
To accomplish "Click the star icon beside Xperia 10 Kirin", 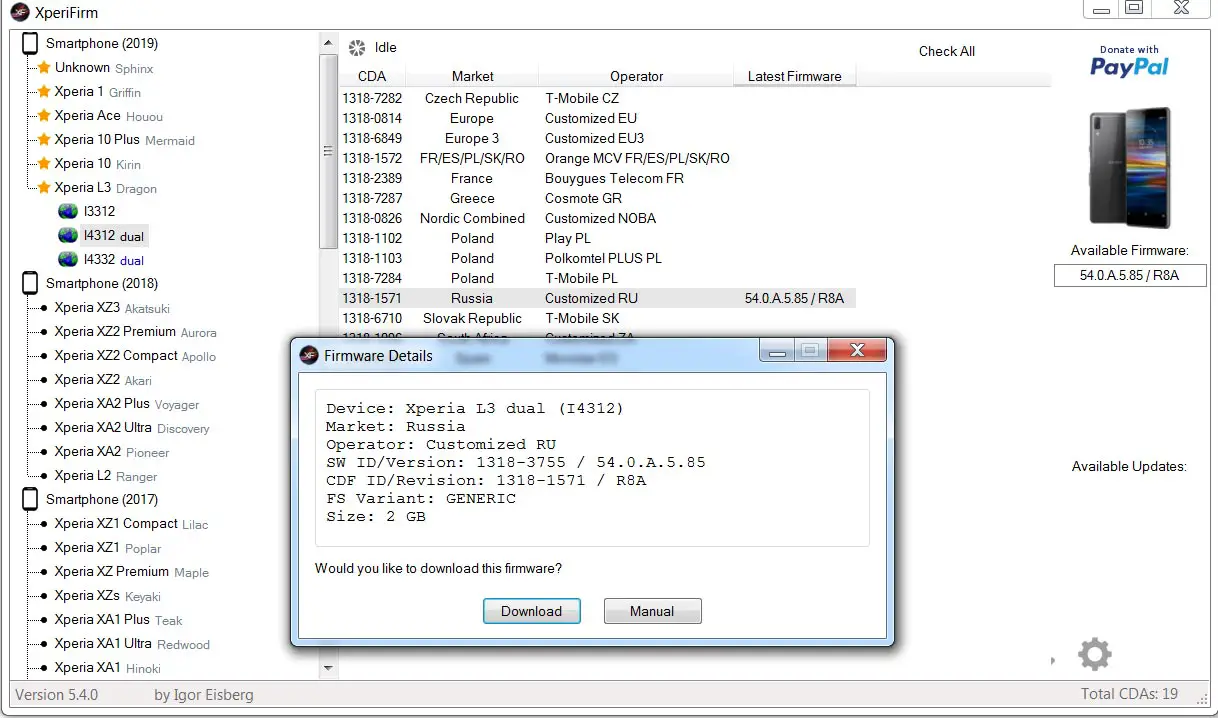I will tap(44, 163).
